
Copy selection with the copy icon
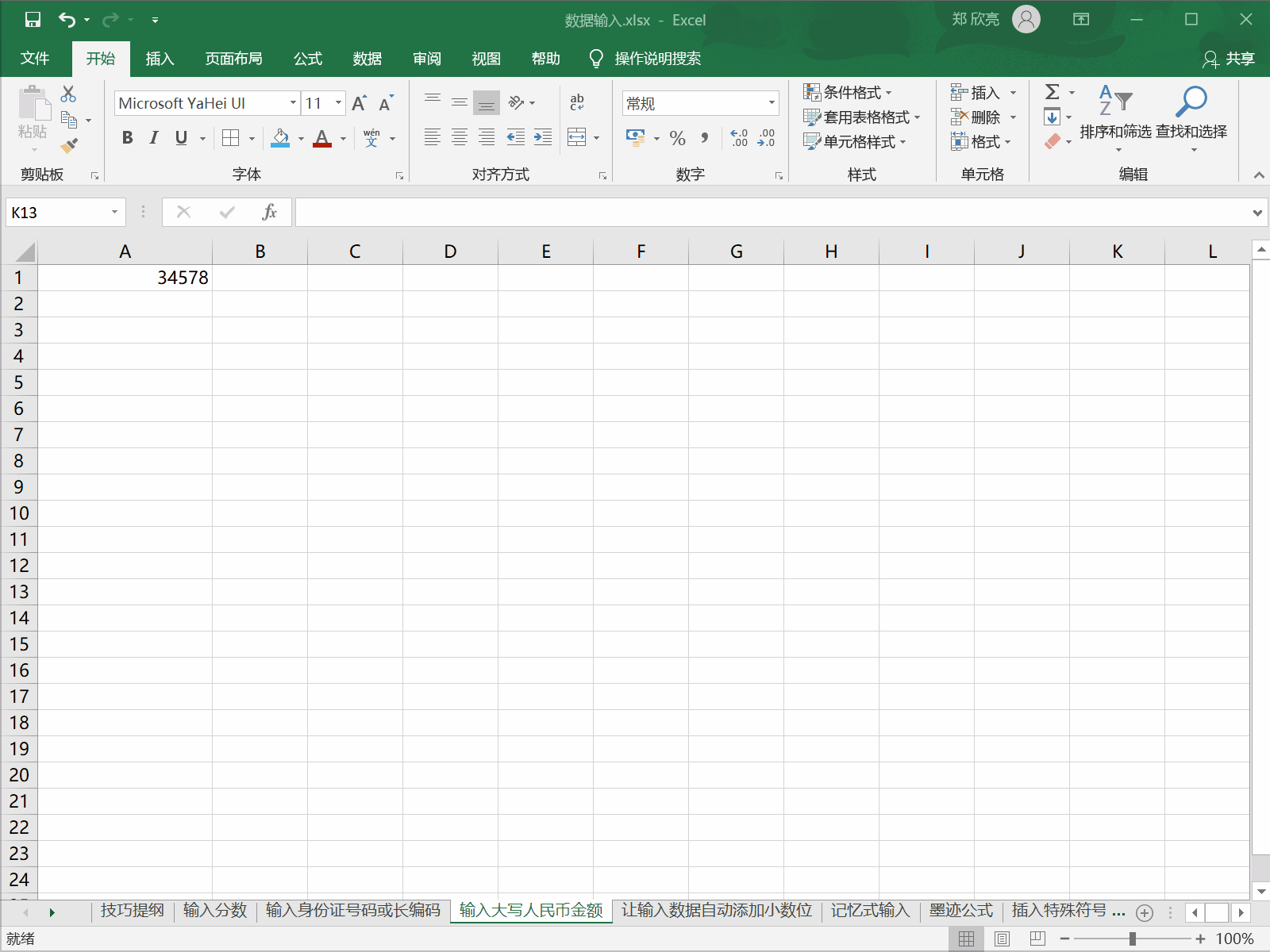click(69, 120)
